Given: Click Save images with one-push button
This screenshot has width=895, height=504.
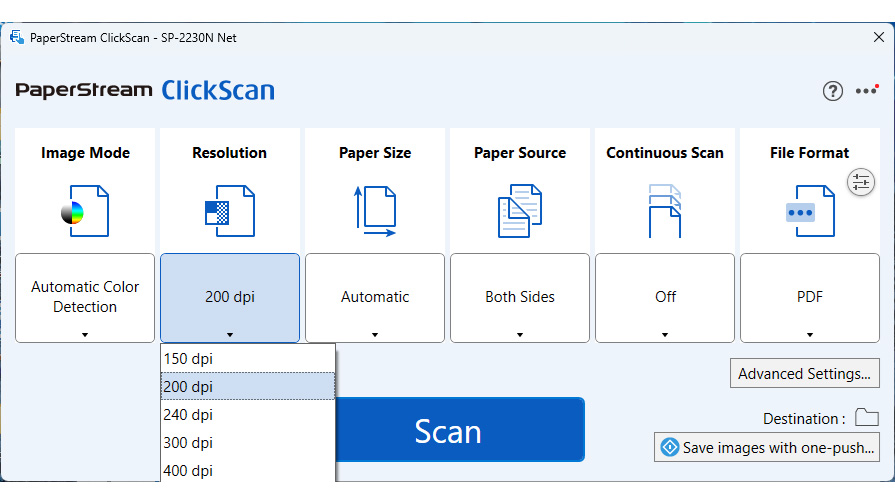Looking at the screenshot, I should 767,447.
